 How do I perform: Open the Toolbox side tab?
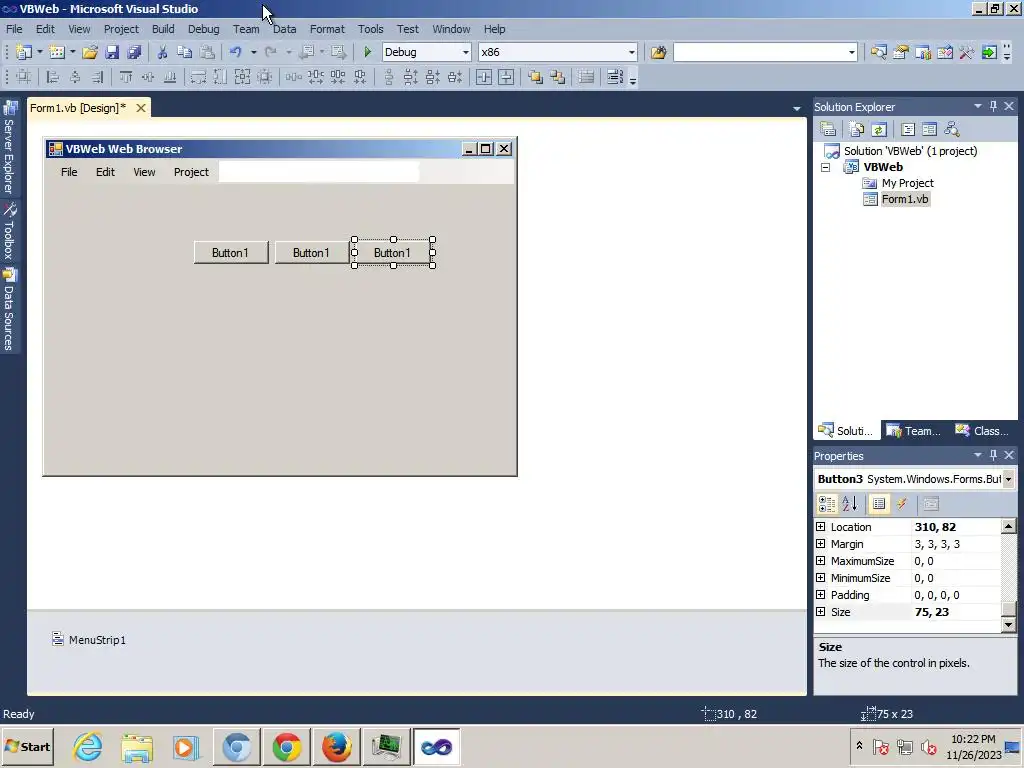coord(9,231)
